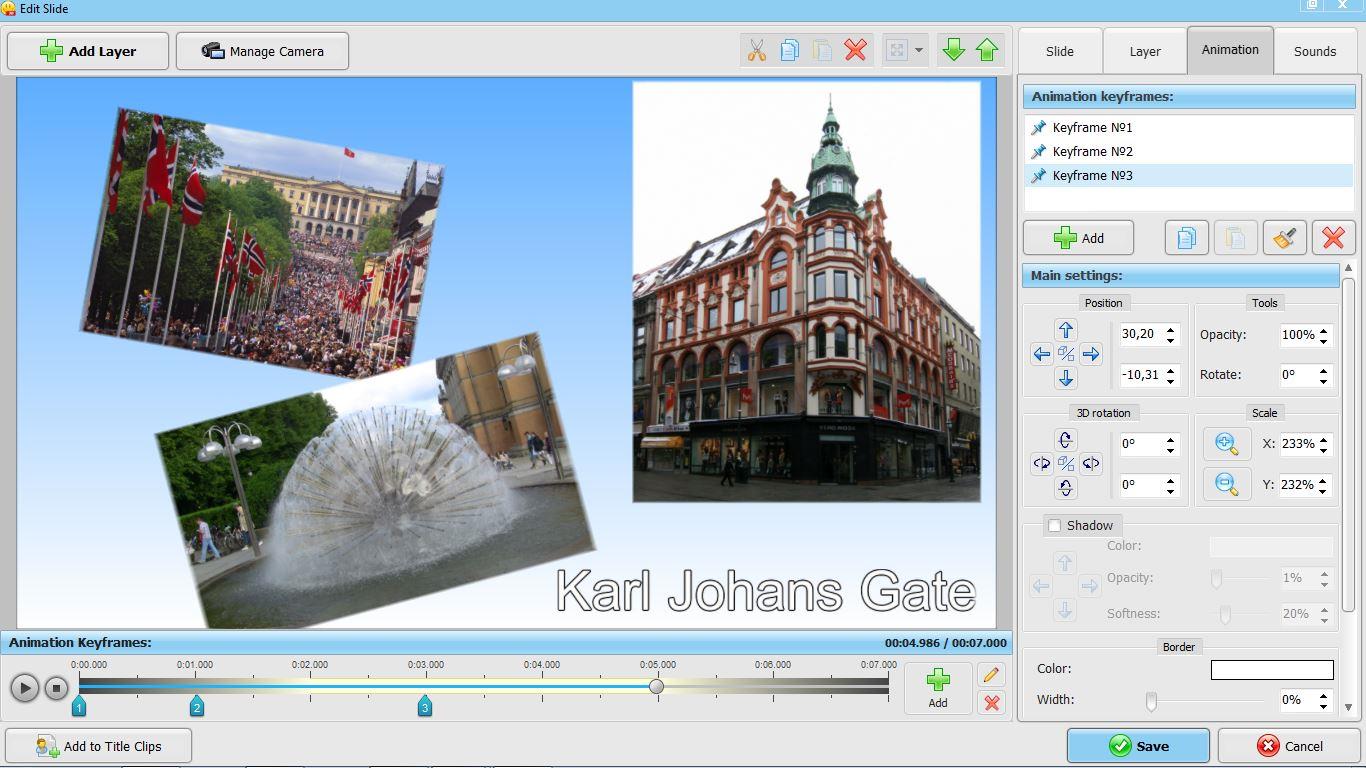This screenshot has width=1366, height=768.
Task: Increase first 3D rotation value stepper
Action: [x=1171, y=439]
